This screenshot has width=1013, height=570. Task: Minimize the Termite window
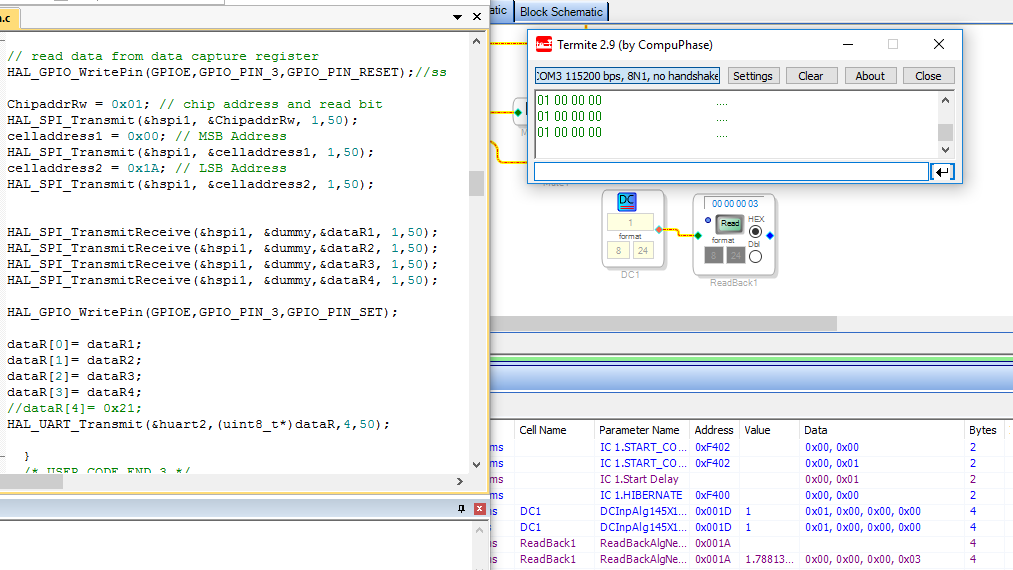848,44
